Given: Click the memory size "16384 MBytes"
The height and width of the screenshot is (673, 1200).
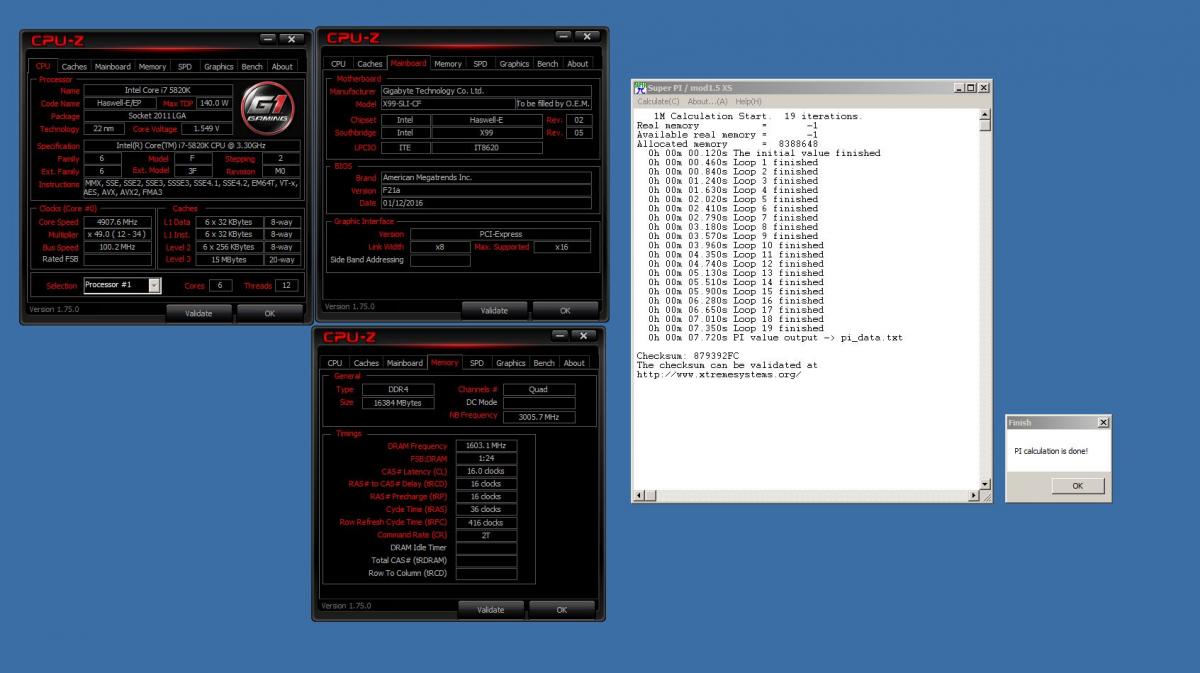Looking at the screenshot, I should (400, 402).
